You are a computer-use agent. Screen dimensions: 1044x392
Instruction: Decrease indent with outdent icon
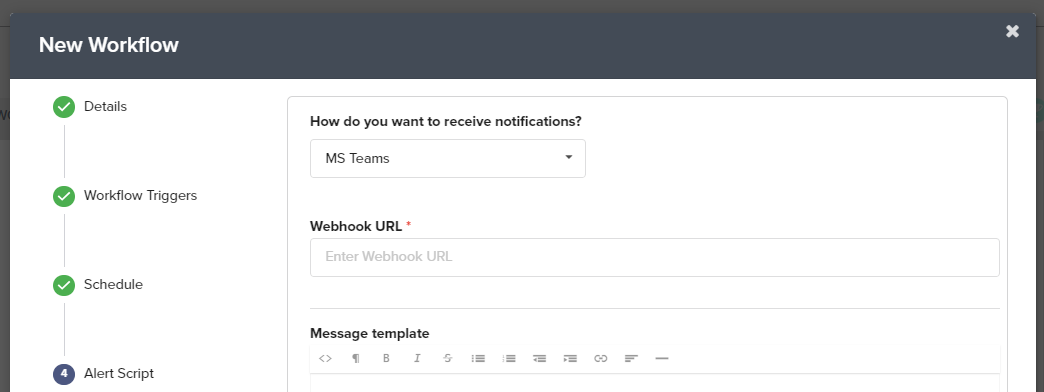539,358
